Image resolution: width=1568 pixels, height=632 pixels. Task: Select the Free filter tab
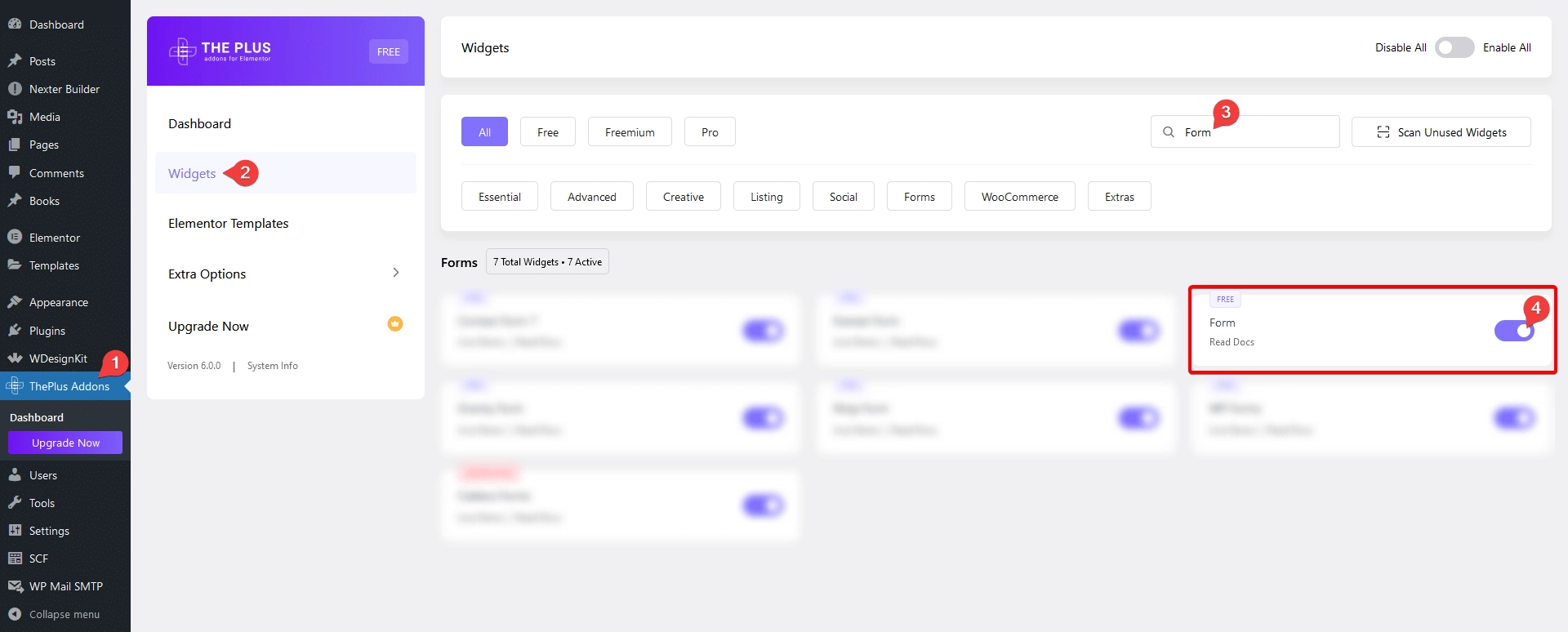548,131
